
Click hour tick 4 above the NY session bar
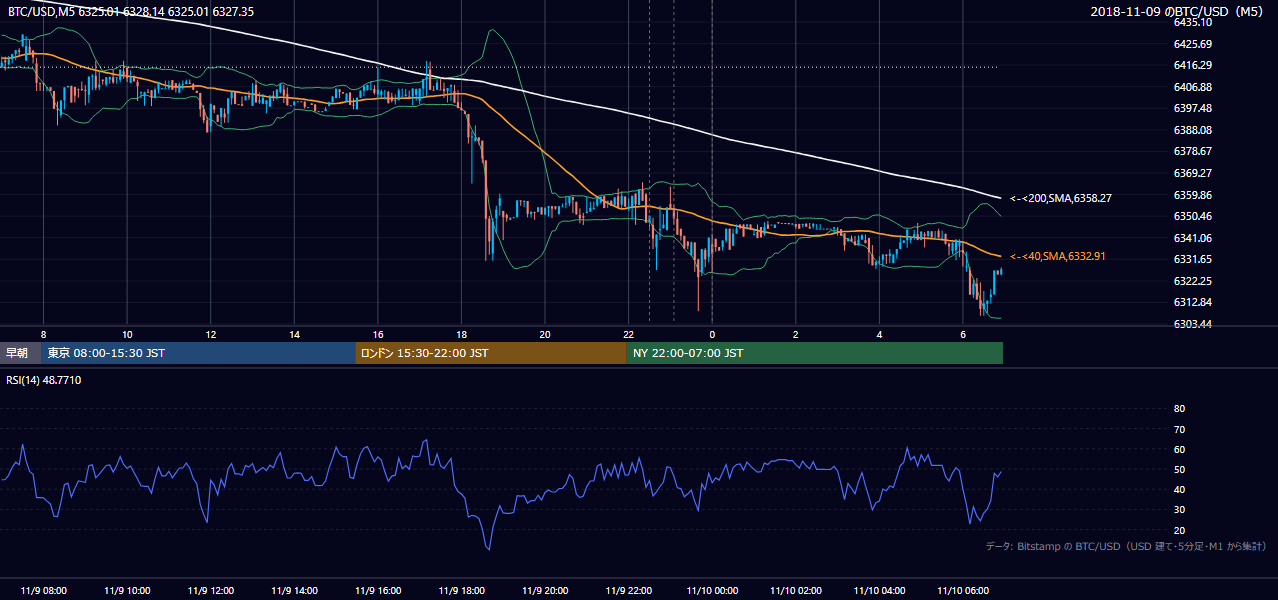[x=879, y=334]
